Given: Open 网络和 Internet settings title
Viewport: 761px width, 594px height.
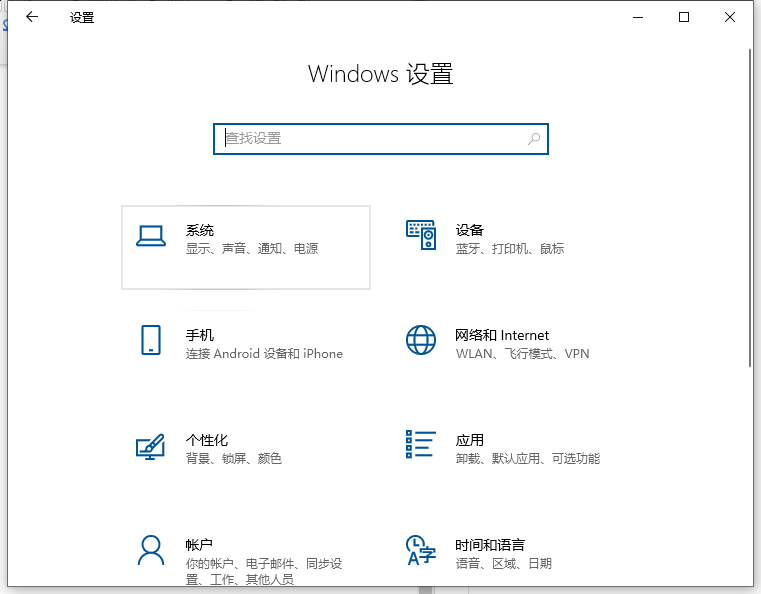Looking at the screenshot, I should coord(502,335).
